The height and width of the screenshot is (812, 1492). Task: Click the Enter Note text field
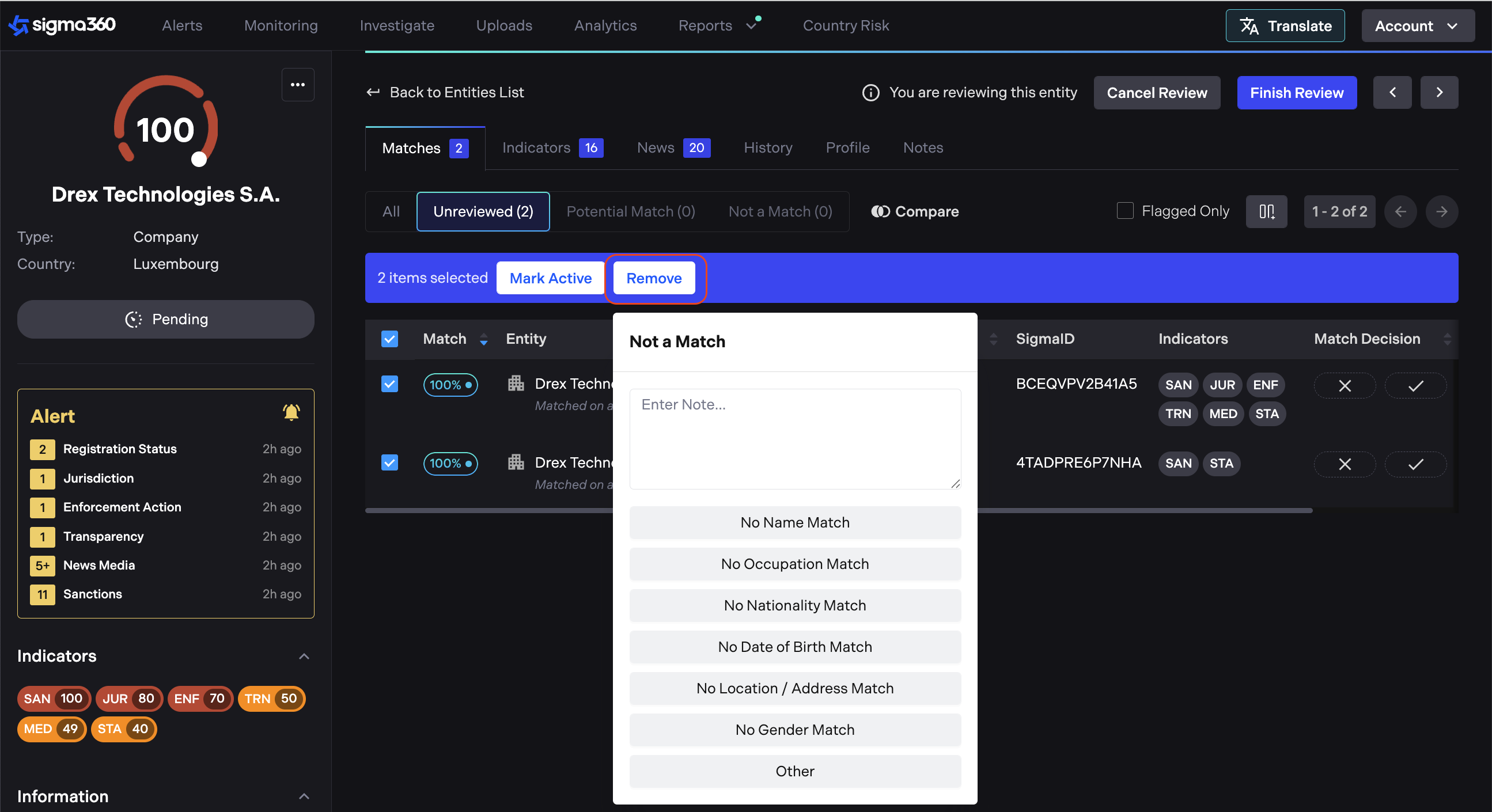tap(794, 438)
